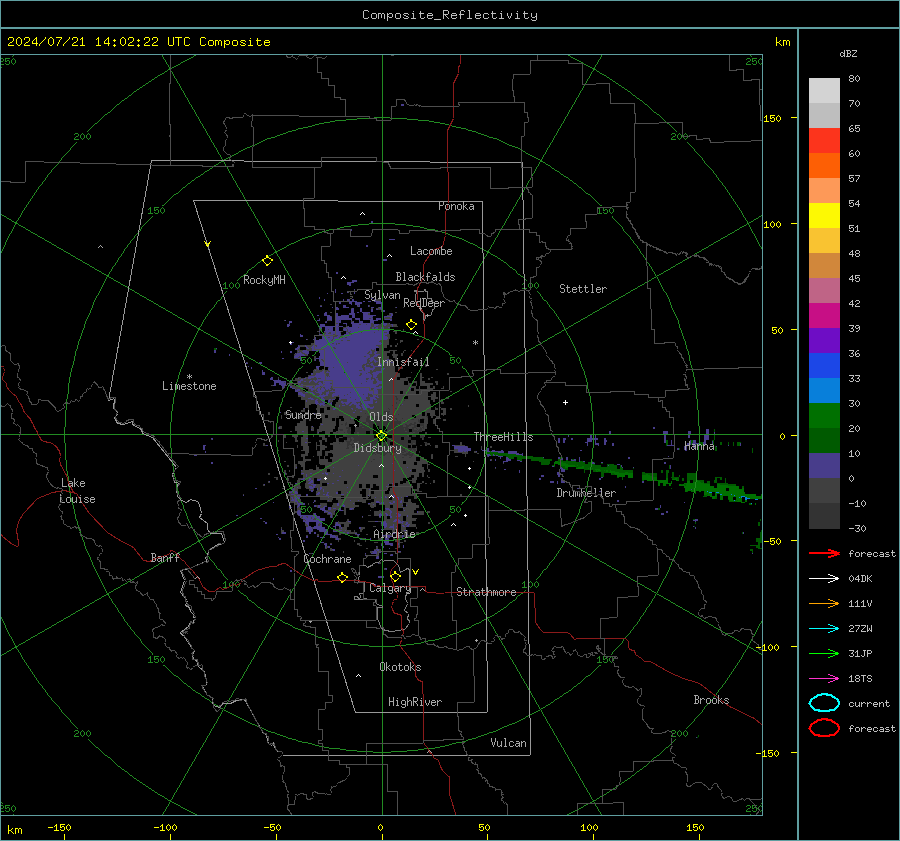Select the Okotoks label

400,667
